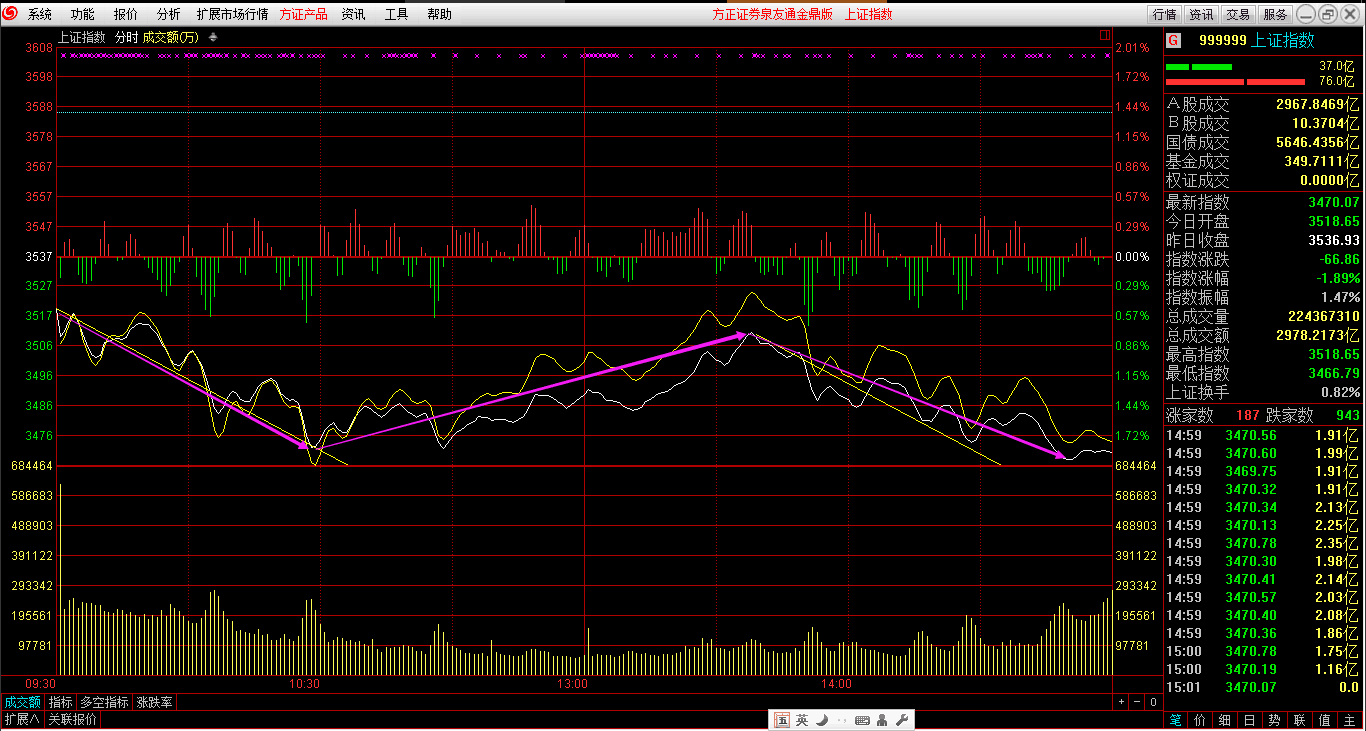Select the 细 tab in bottom right
The width and height of the screenshot is (1366, 731).
coord(1225,720)
